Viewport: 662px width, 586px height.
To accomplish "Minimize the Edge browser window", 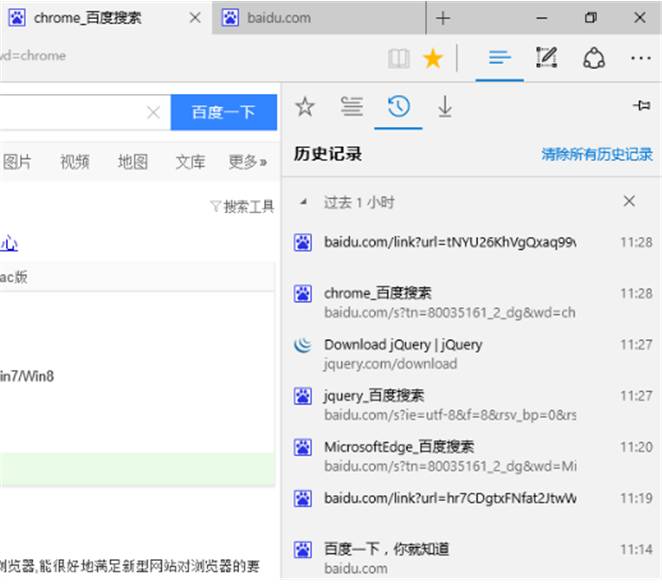I will click(542, 18).
